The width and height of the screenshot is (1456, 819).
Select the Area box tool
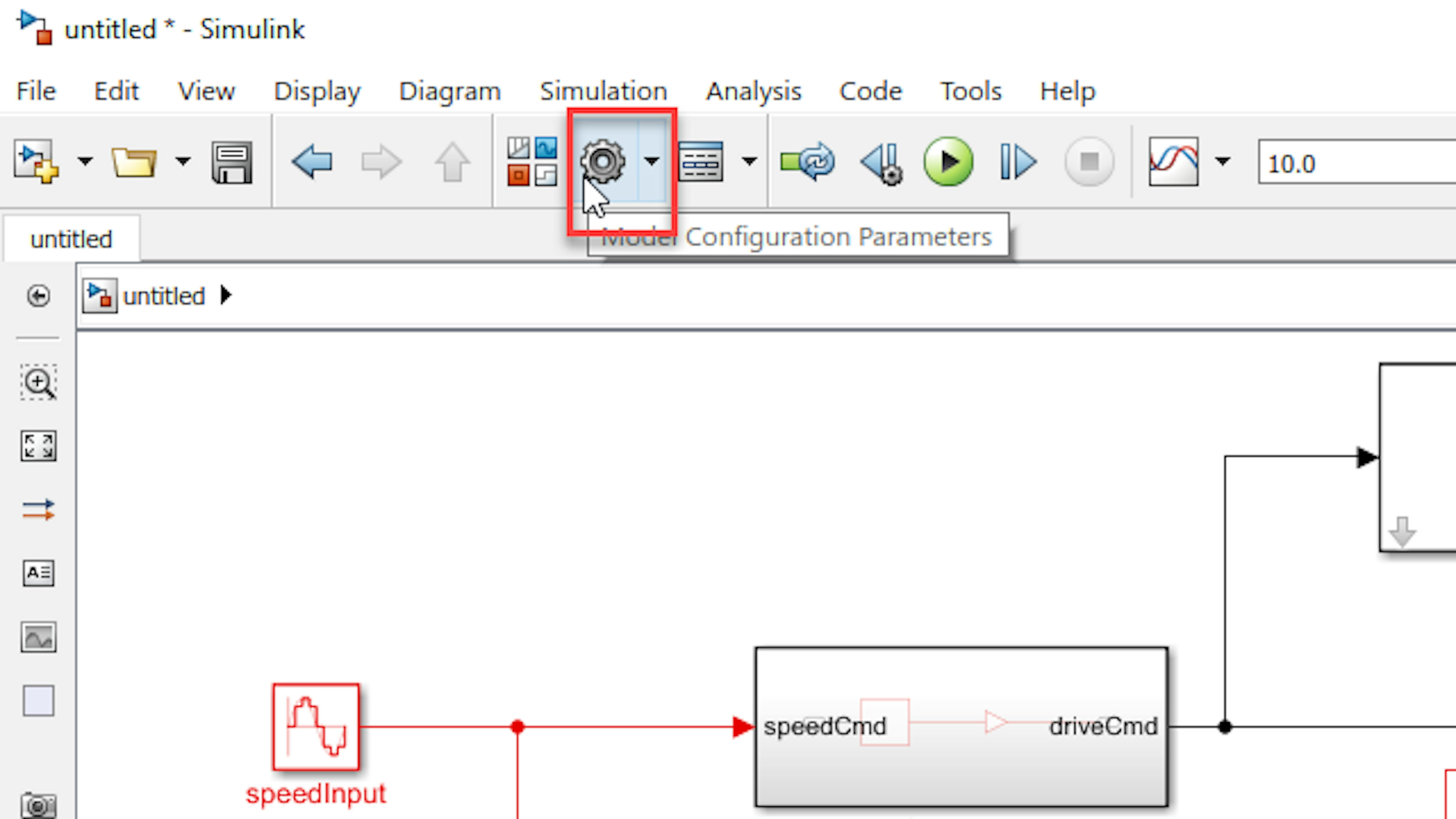point(38,701)
